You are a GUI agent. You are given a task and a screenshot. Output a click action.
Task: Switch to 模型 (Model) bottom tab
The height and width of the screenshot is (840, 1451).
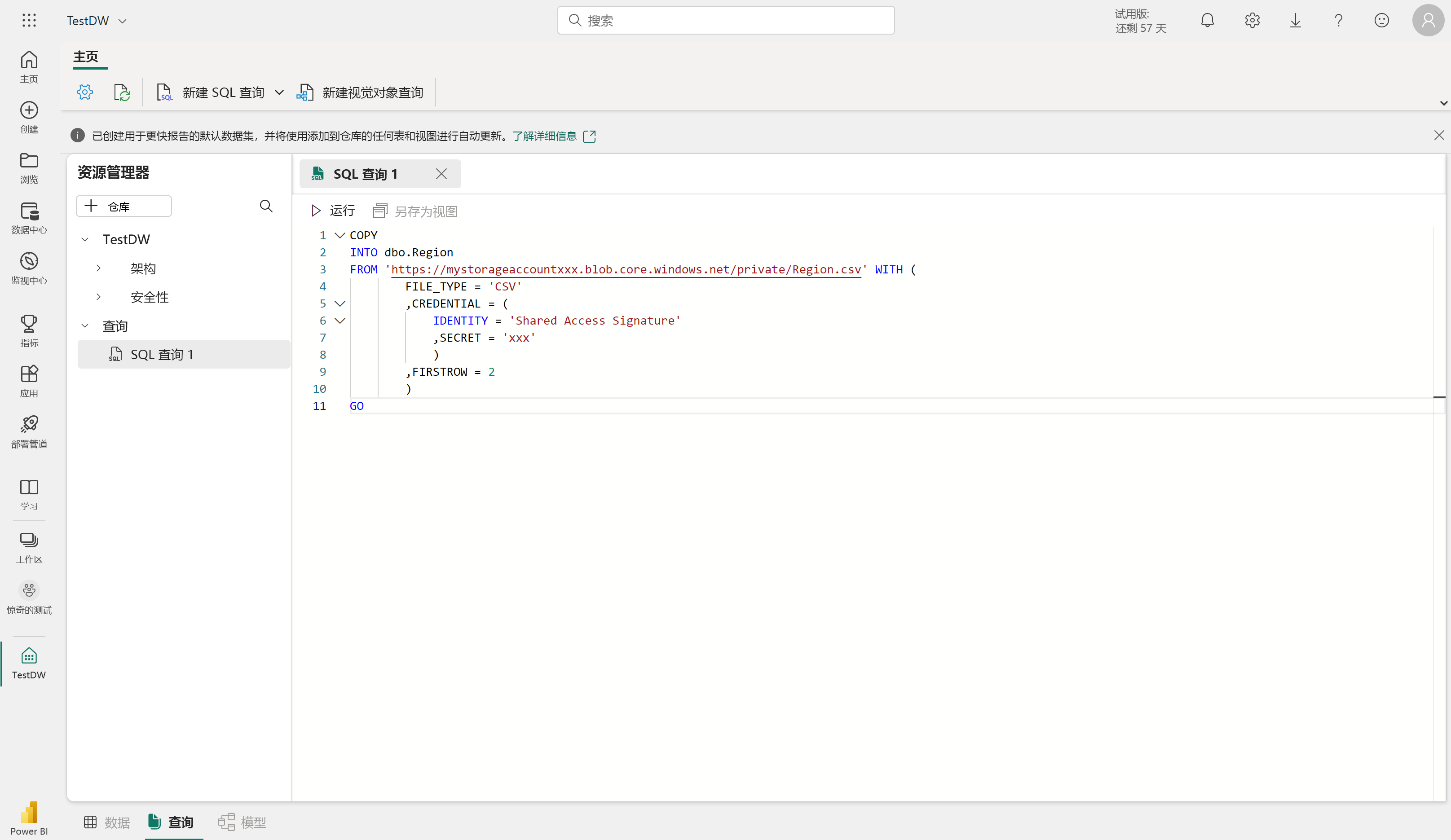tap(243, 822)
